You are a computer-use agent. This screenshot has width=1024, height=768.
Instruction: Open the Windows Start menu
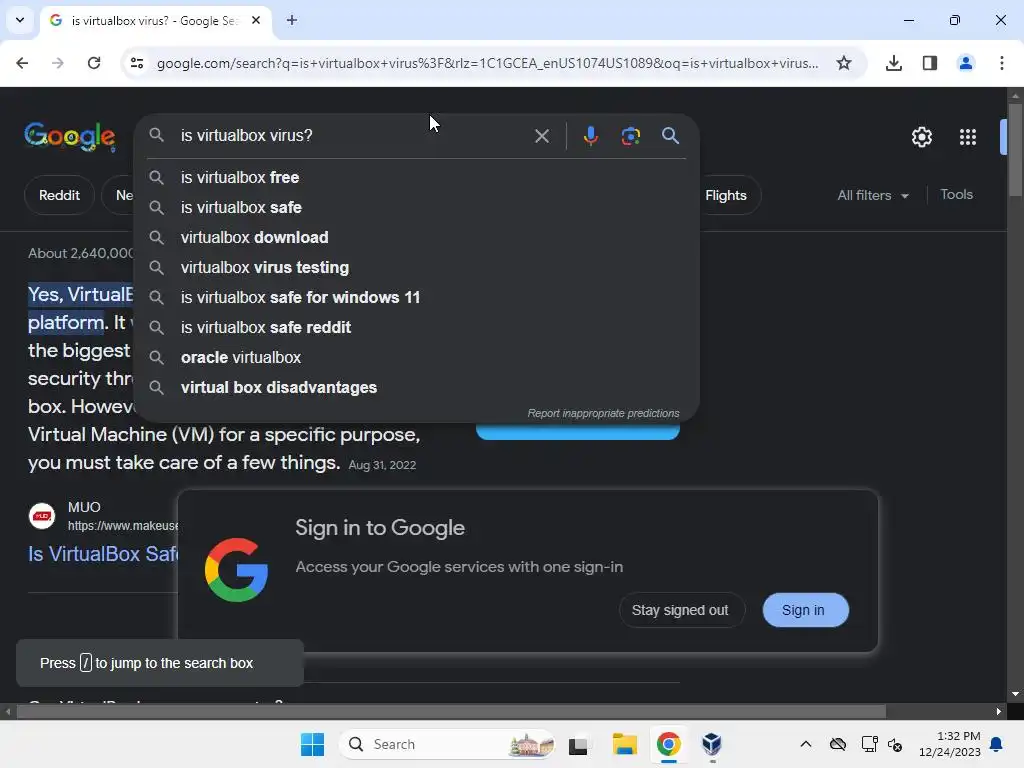[312, 744]
